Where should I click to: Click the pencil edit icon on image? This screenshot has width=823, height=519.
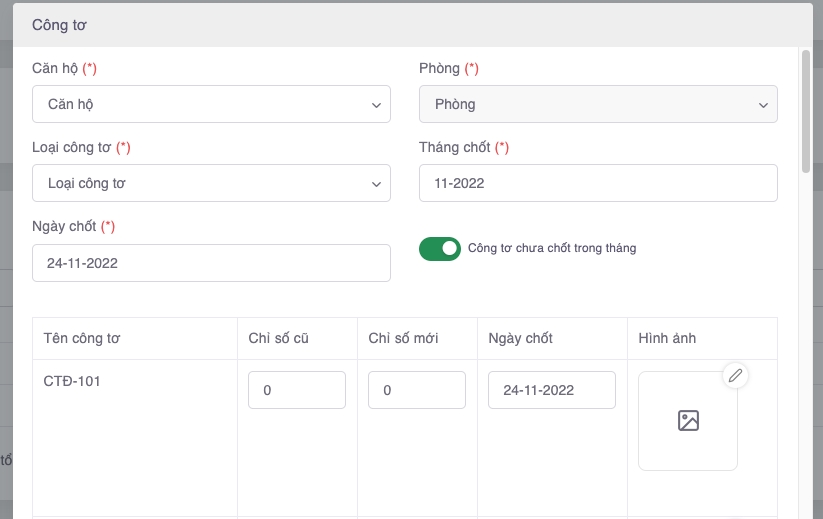tap(735, 375)
